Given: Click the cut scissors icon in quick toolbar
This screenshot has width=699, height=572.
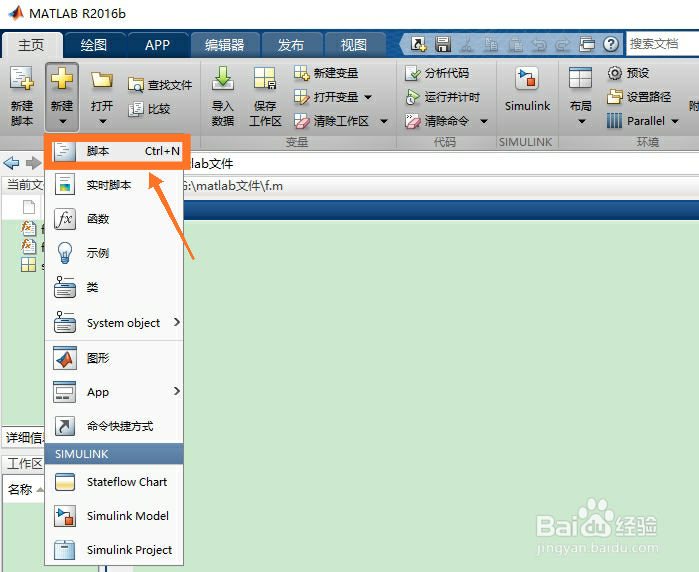Looking at the screenshot, I should tap(467, 44).
